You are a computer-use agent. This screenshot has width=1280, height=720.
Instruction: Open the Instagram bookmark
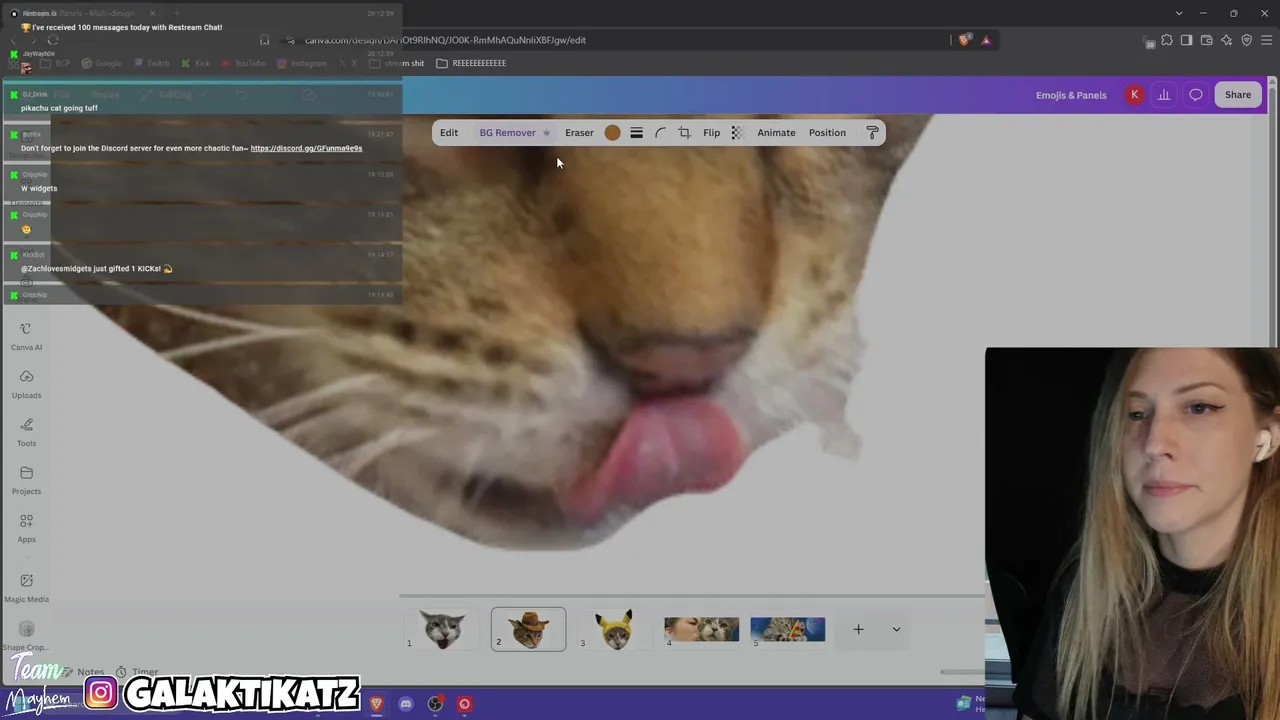(x=301, y=63)
